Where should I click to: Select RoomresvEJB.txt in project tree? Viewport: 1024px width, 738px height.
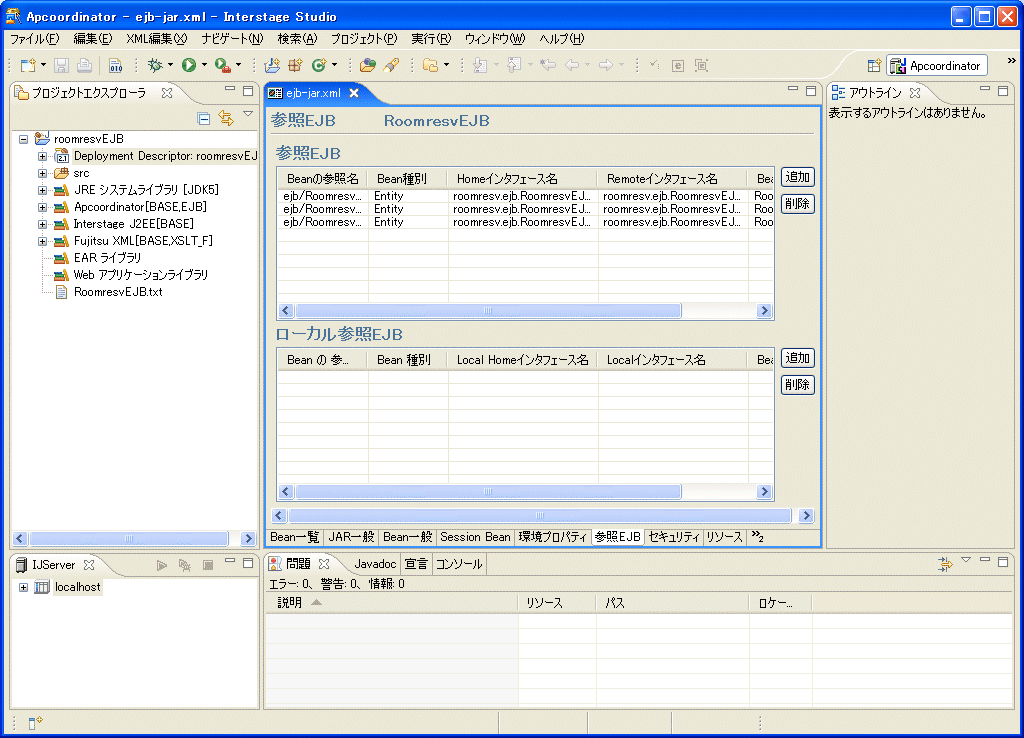coord(117,292)
